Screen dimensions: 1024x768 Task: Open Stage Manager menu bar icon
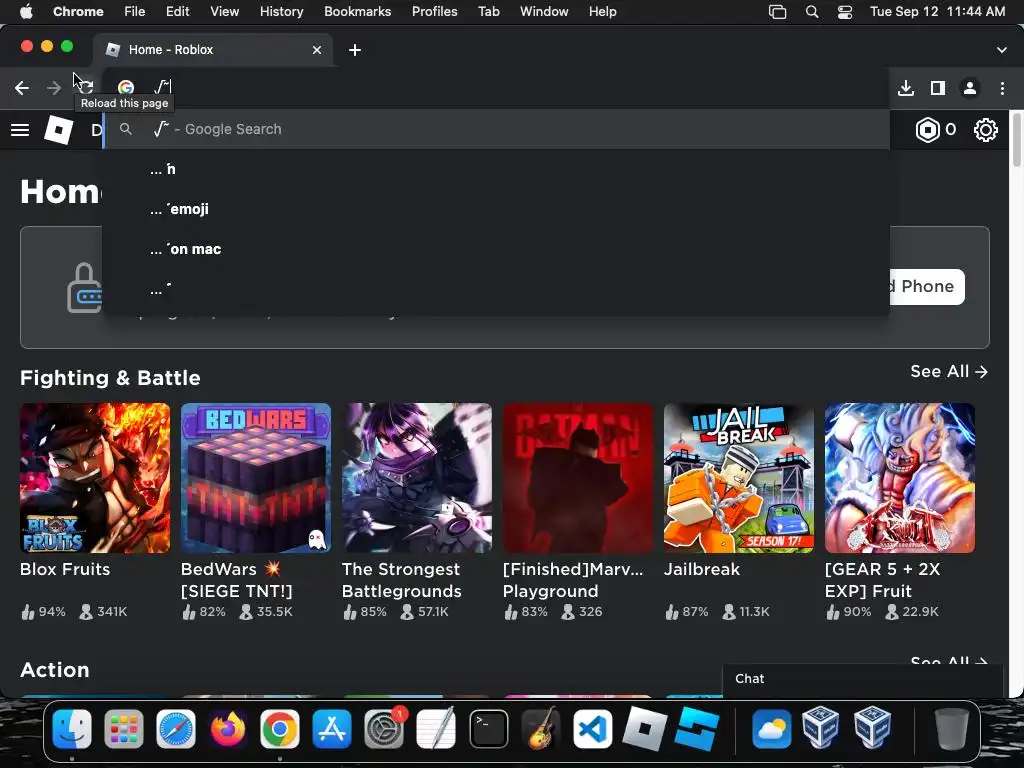[777, 12]
